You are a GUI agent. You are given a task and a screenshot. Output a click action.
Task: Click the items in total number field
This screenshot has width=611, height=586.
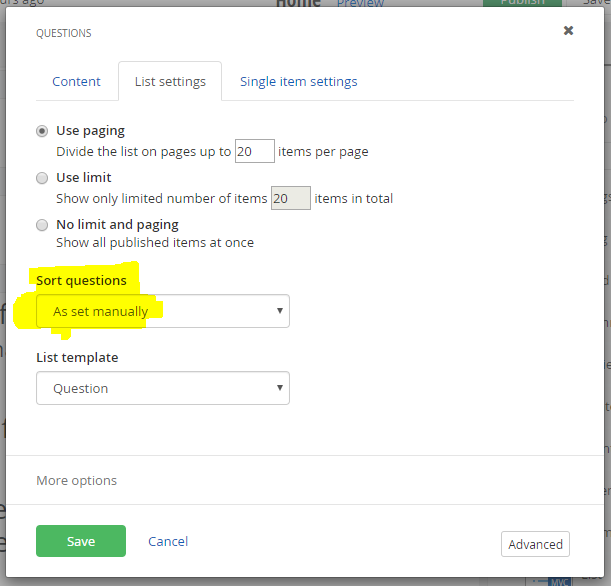click(x=290, y=199)
